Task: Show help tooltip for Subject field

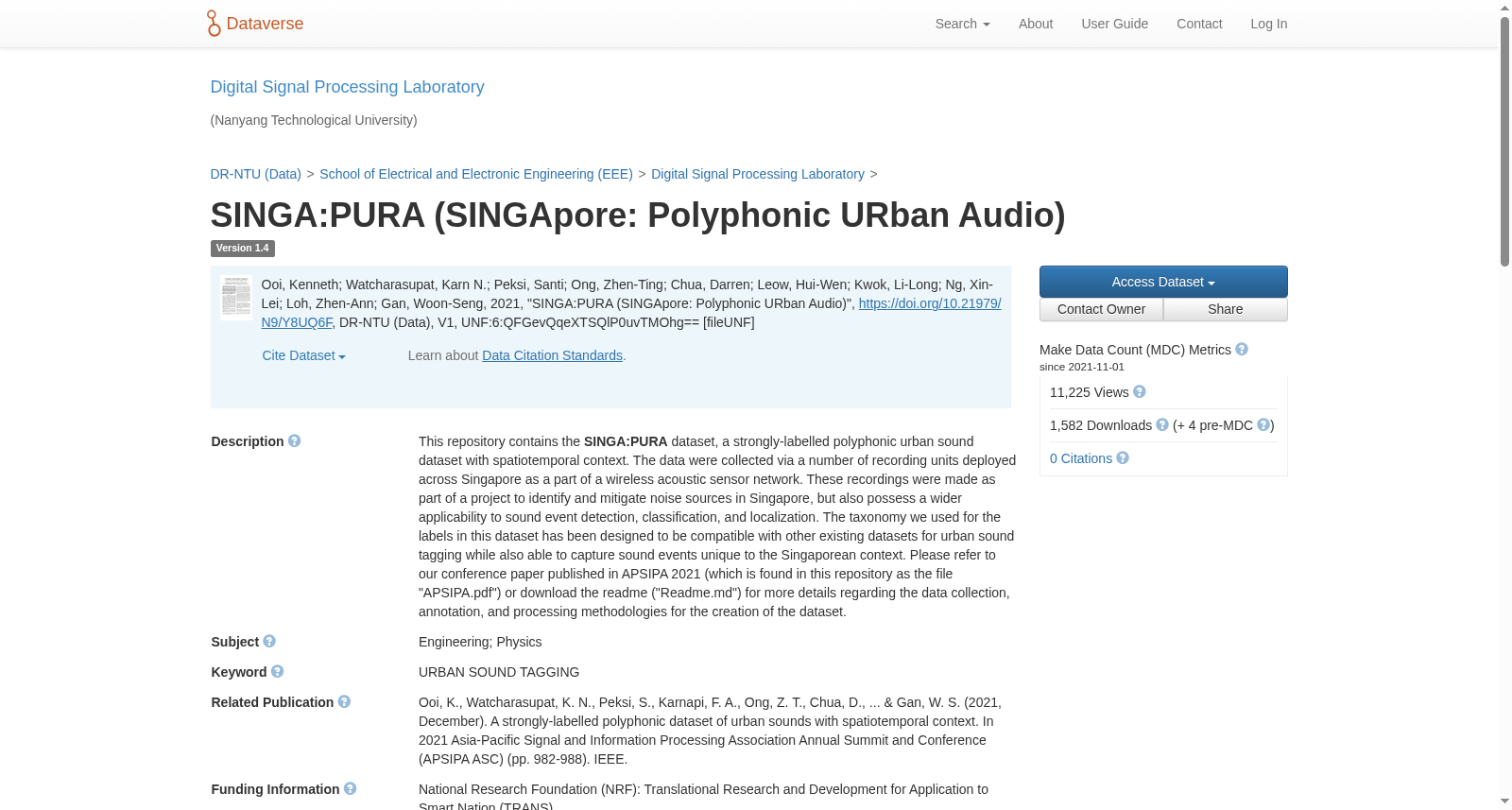Action: point(269,642)
